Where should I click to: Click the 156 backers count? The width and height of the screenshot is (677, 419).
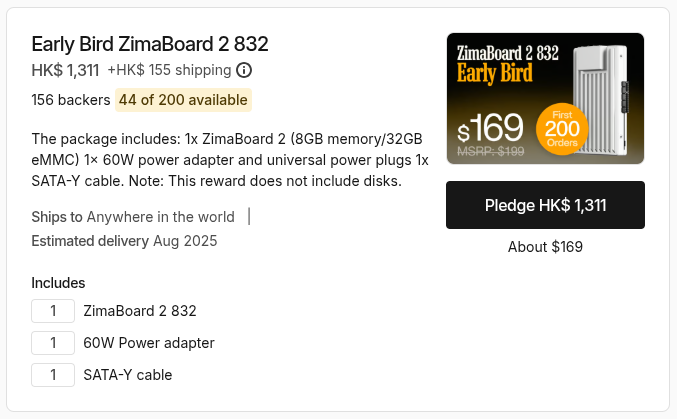coord(70,100)
